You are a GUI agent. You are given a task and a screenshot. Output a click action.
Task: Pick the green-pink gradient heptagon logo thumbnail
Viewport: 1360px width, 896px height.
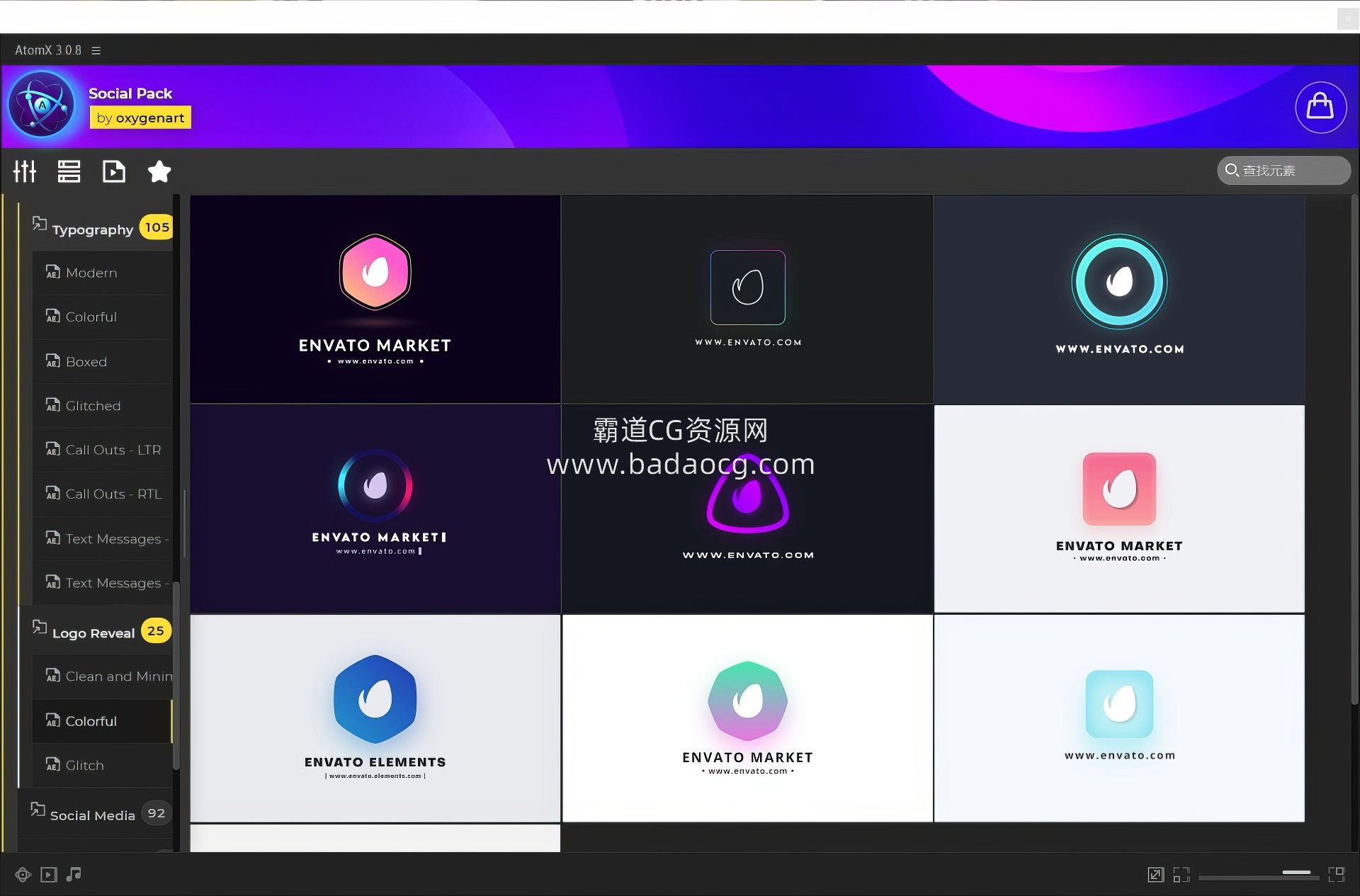pos(747,718)
